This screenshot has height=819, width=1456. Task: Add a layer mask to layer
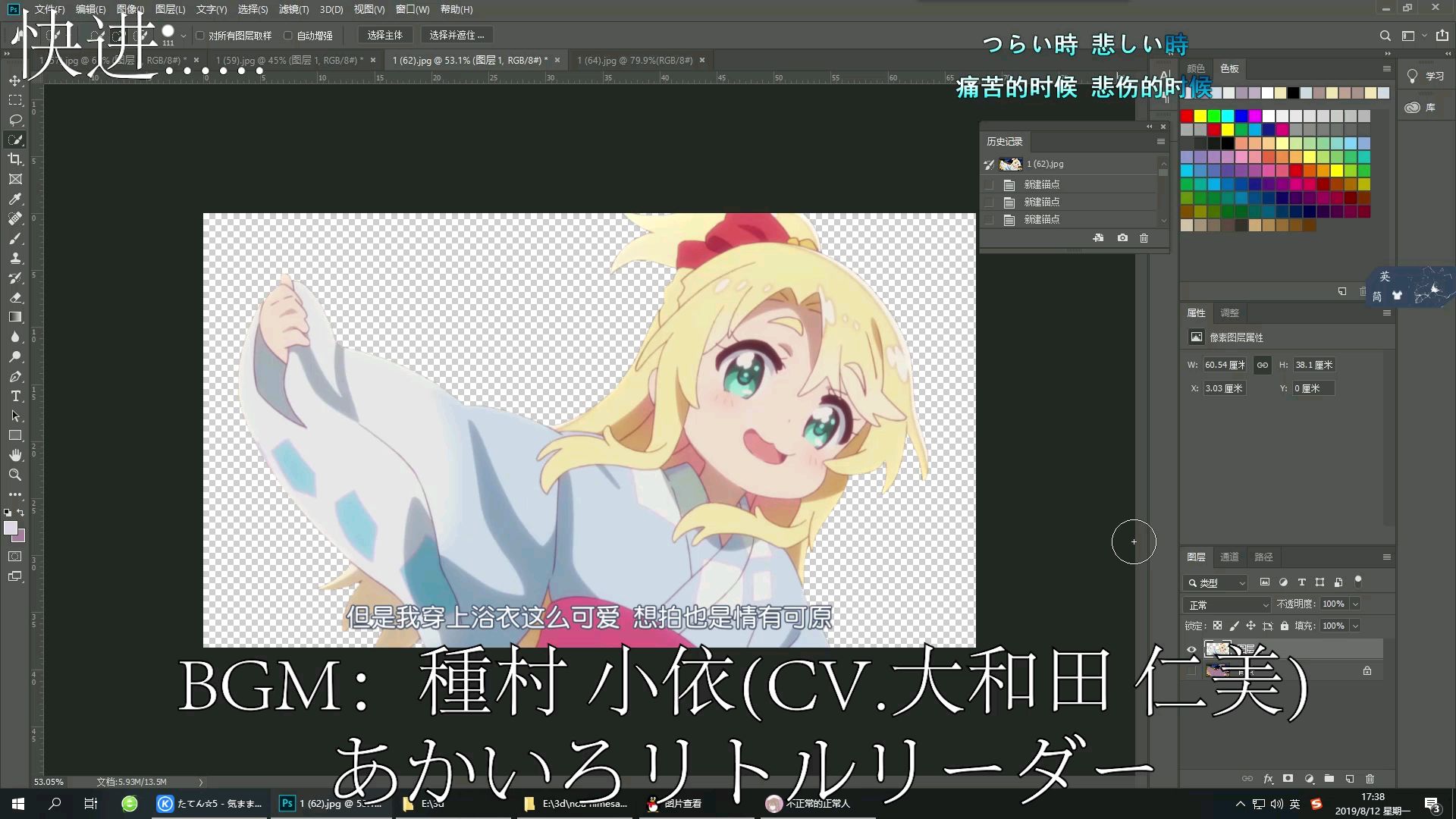(x=1288, y=779)
